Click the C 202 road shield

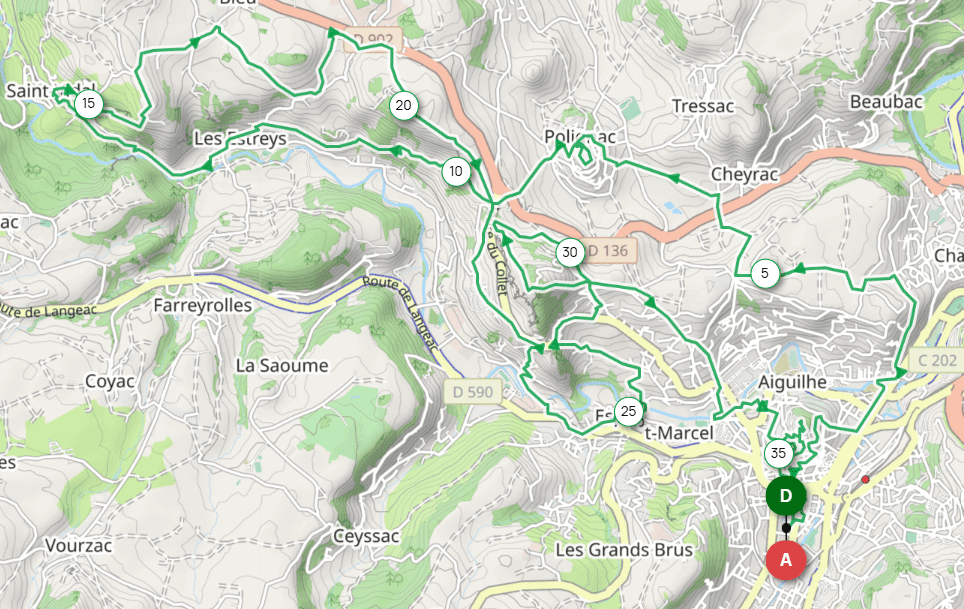click(x=937, y=360)
